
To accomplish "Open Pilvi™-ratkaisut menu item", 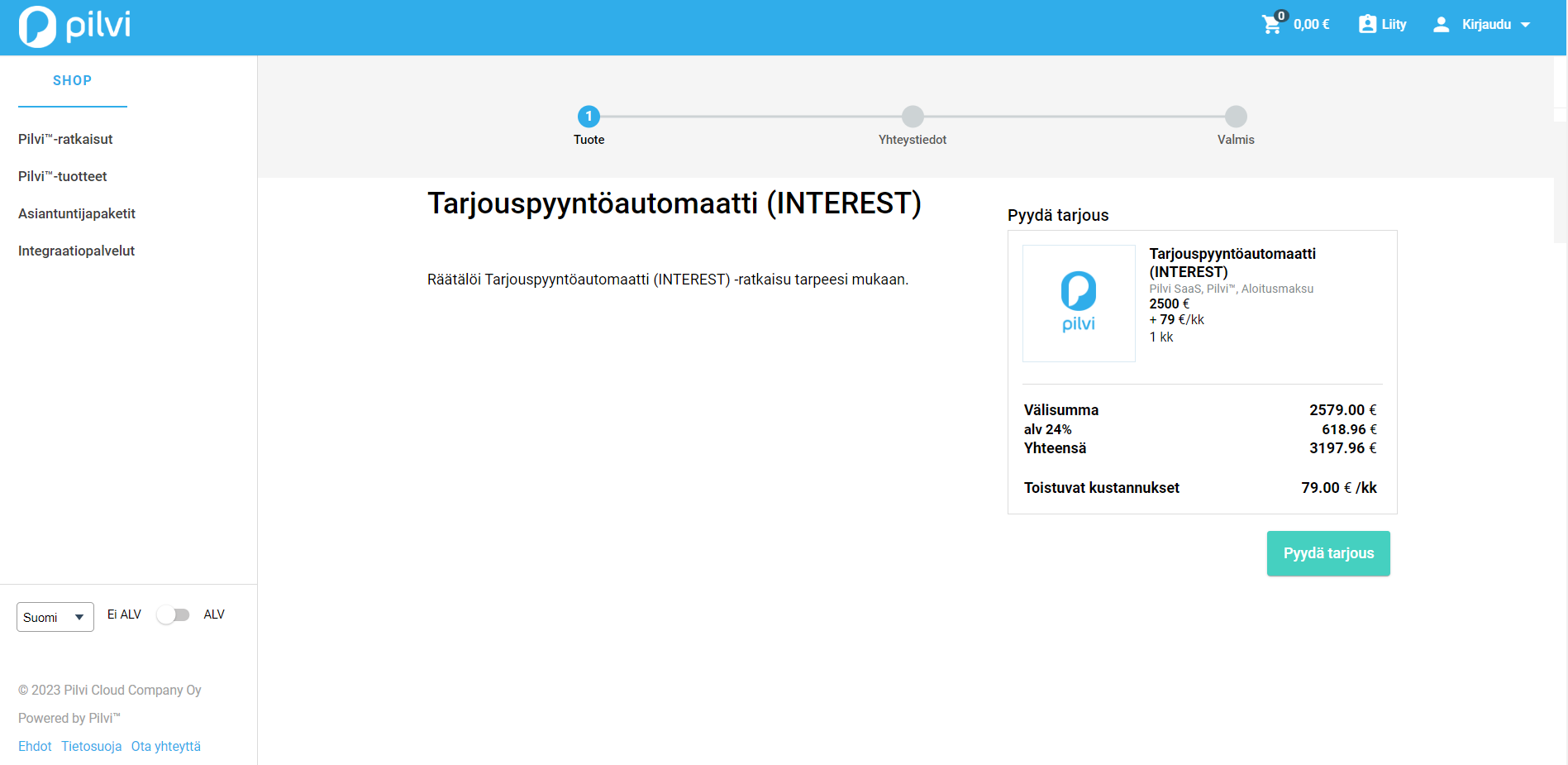I will [65, 139].
